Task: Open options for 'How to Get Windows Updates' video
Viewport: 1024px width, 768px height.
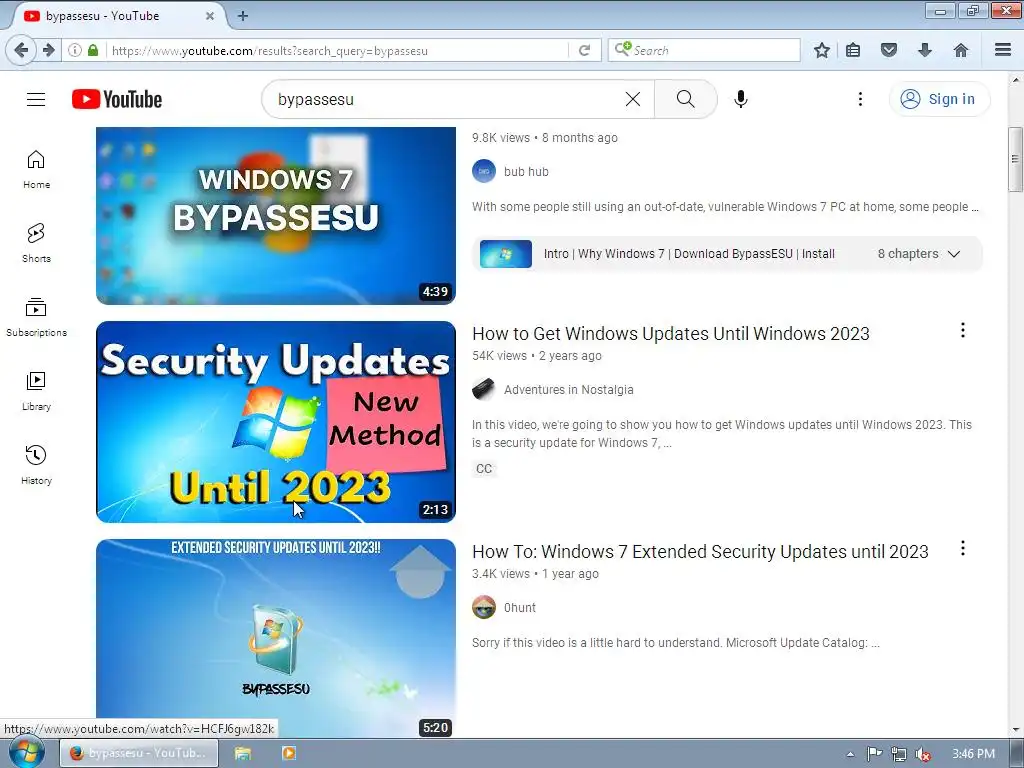Action: [963, 330]
